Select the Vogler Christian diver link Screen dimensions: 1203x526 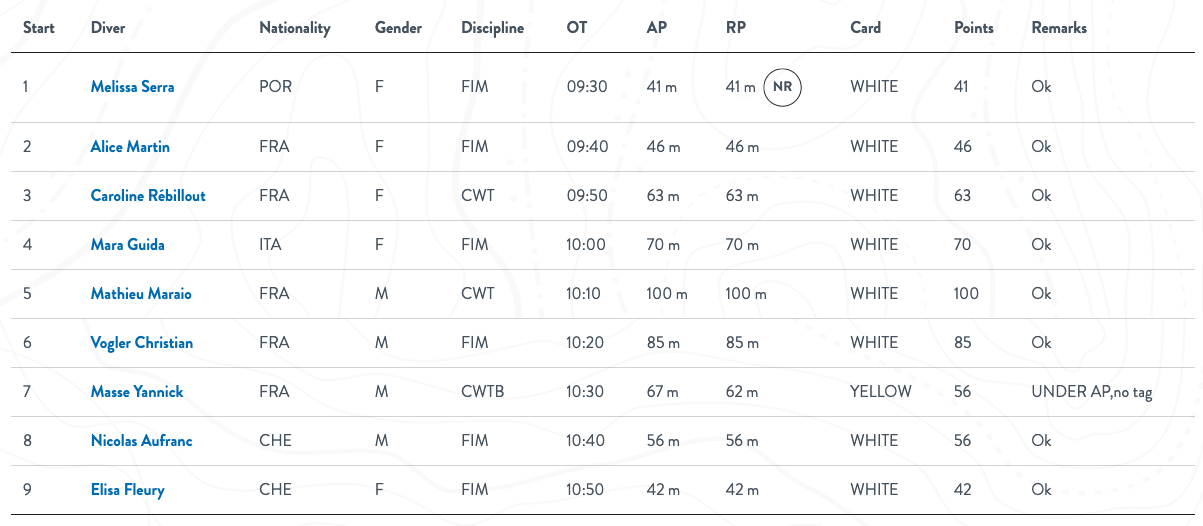[142, 343]
